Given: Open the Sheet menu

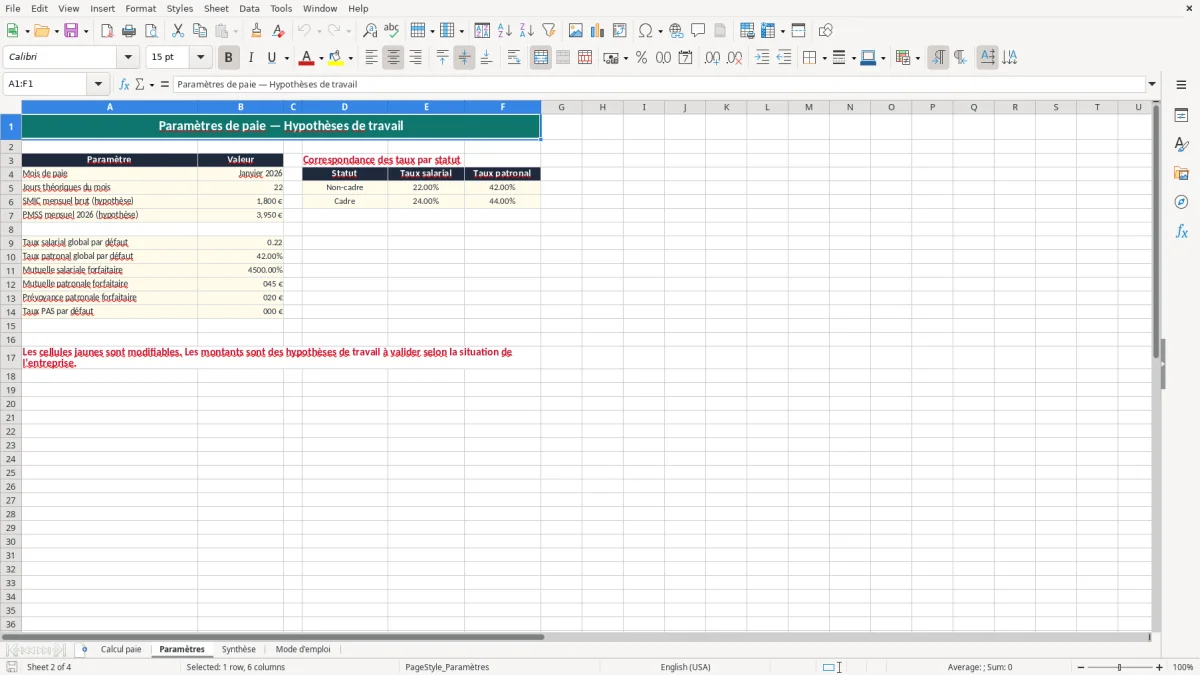Looking at the screenshot, I should tap(216, 8).
